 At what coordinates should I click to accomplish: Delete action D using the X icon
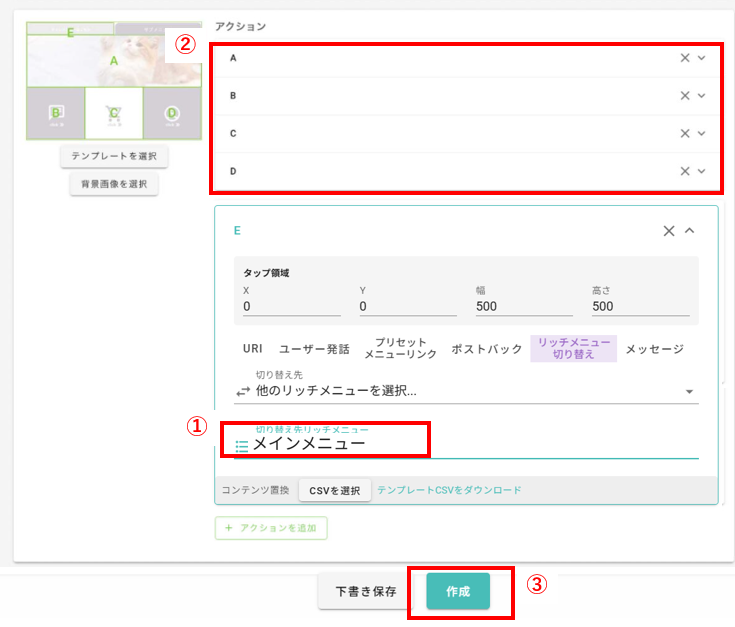pos(685,171)
